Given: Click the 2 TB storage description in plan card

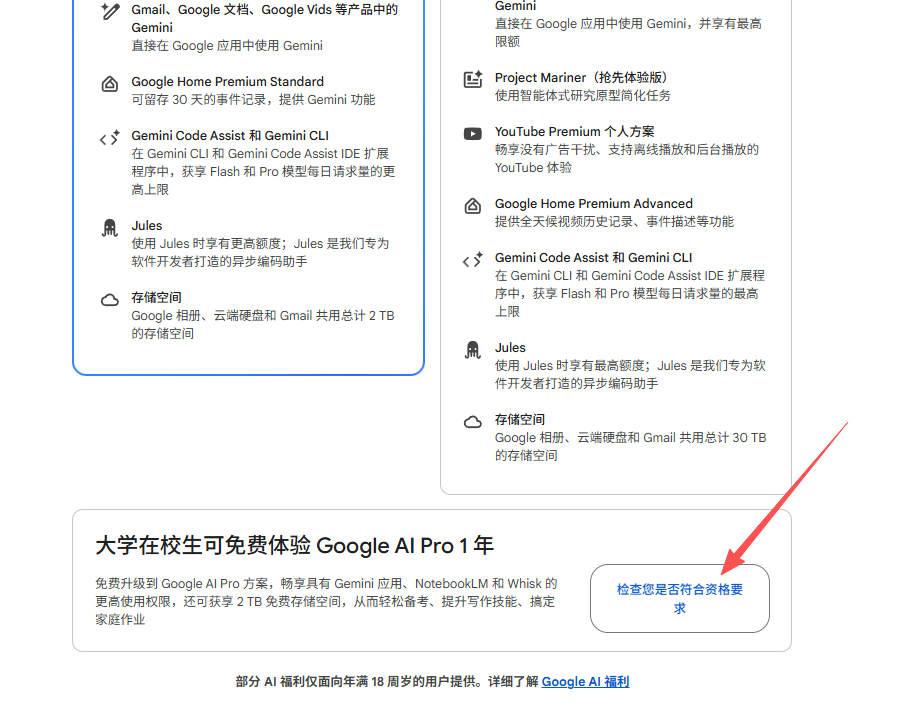Looking at the screenshot, I should click(262, 325).
